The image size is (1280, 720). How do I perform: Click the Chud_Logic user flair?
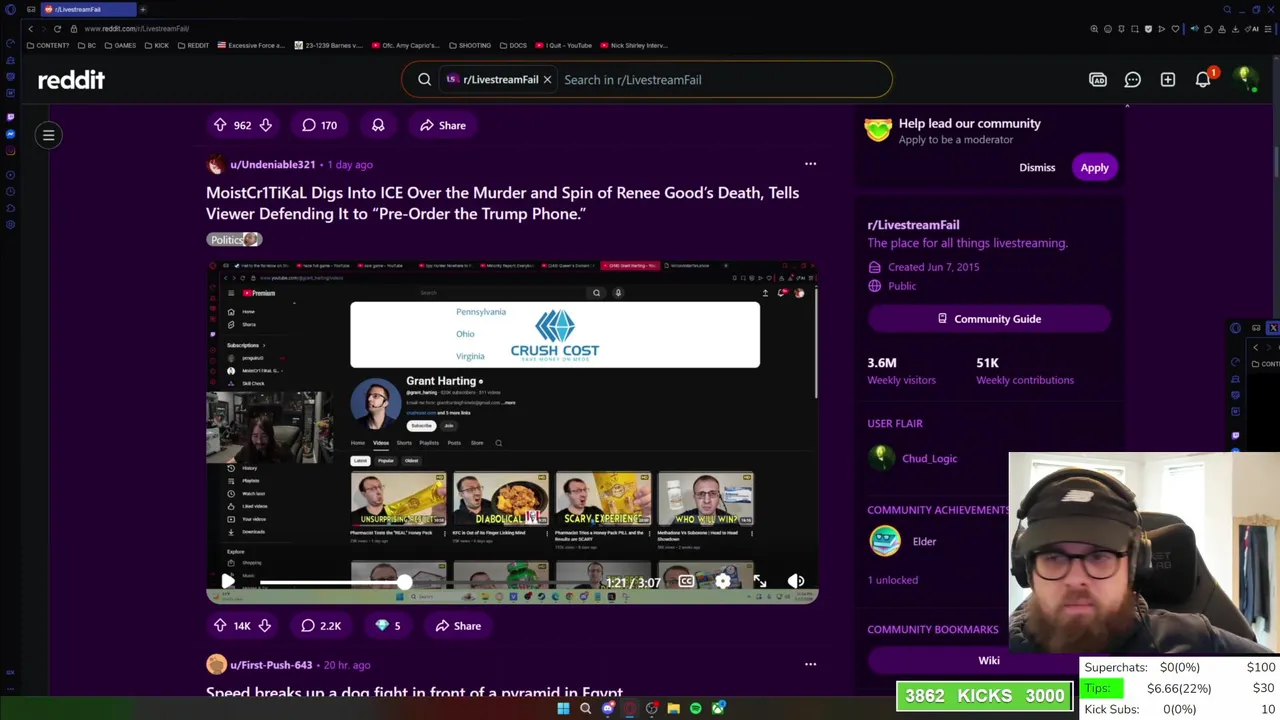(929, 458)
